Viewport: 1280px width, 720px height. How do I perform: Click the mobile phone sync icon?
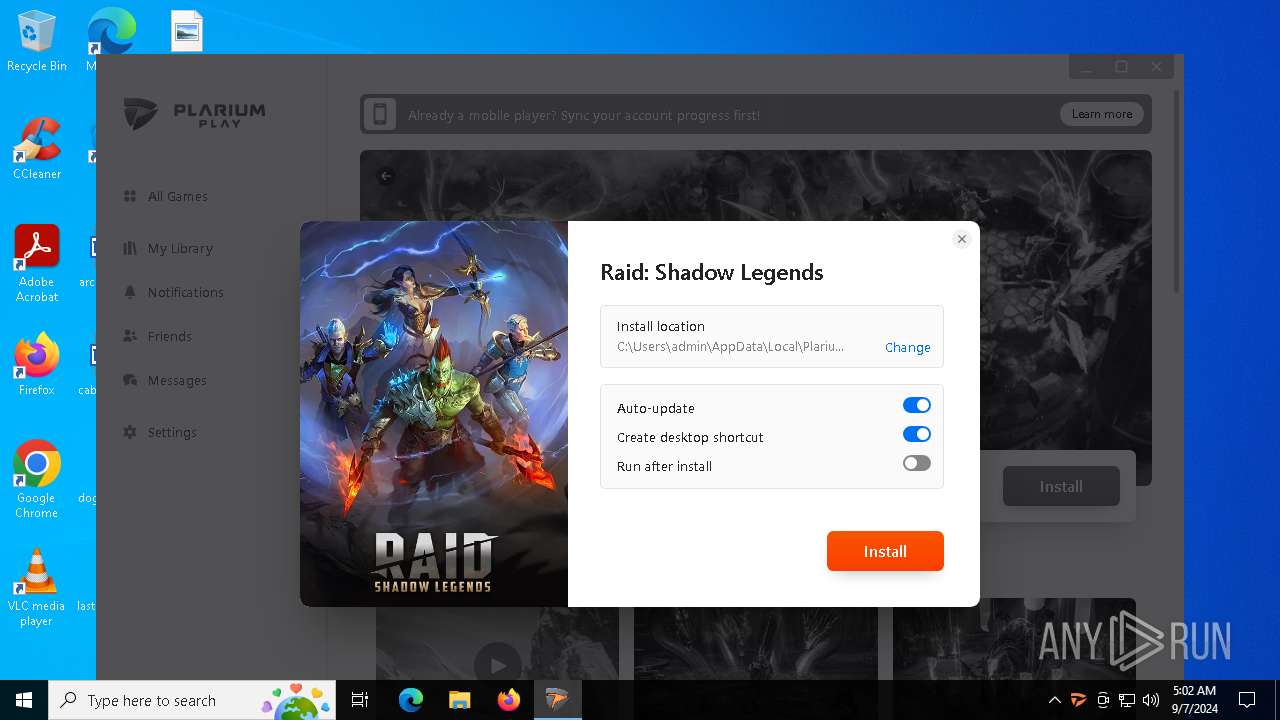(380, 114)
